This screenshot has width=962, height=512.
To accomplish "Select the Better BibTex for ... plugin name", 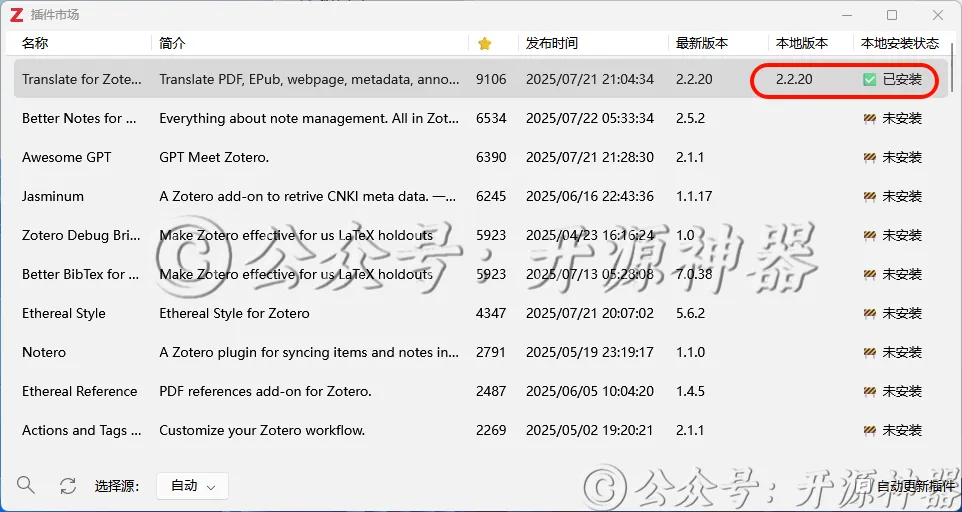I will [x=80, y=274].
